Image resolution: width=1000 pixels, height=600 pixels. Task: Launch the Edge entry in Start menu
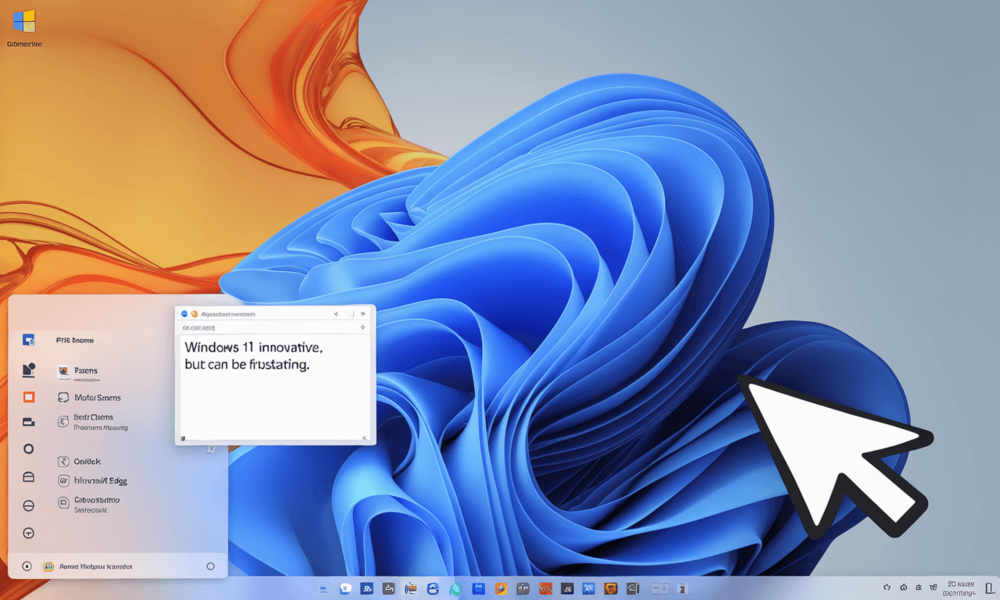[x=92, y=481]
